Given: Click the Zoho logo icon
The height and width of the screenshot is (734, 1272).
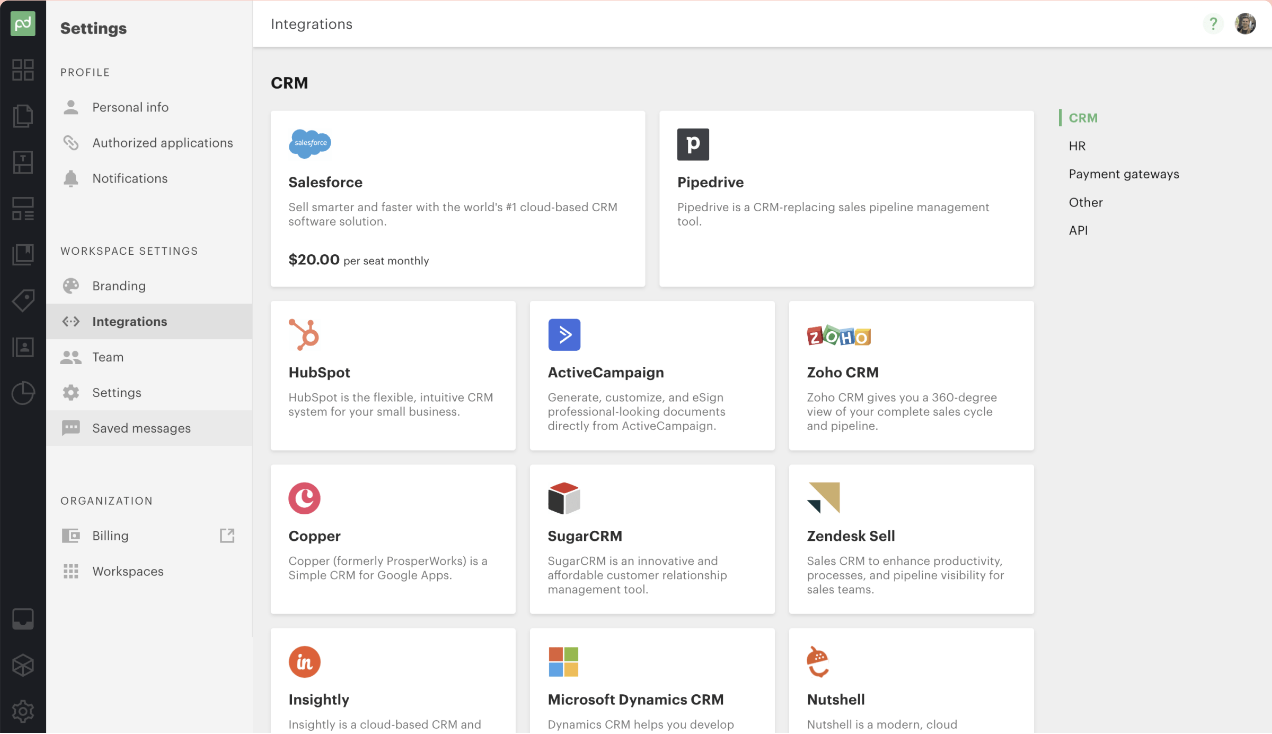Looking at the screenshot, I should pyautogui.click(x=839, y=336).
